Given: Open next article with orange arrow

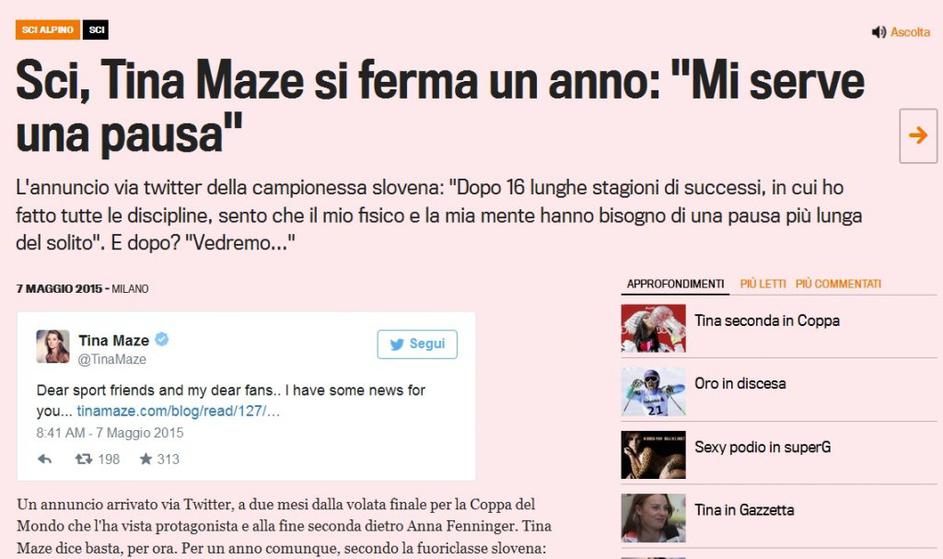Looking at the screenshot, I should [x=918, y=135].
